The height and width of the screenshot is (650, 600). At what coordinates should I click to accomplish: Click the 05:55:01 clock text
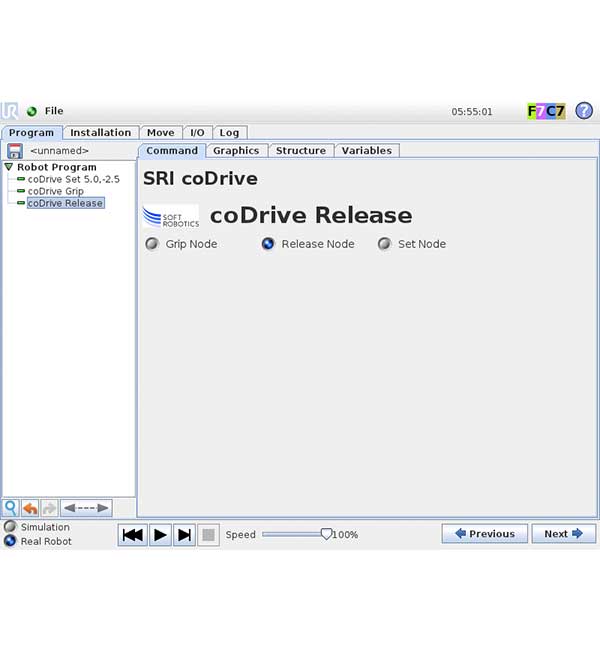pos(472,112)
